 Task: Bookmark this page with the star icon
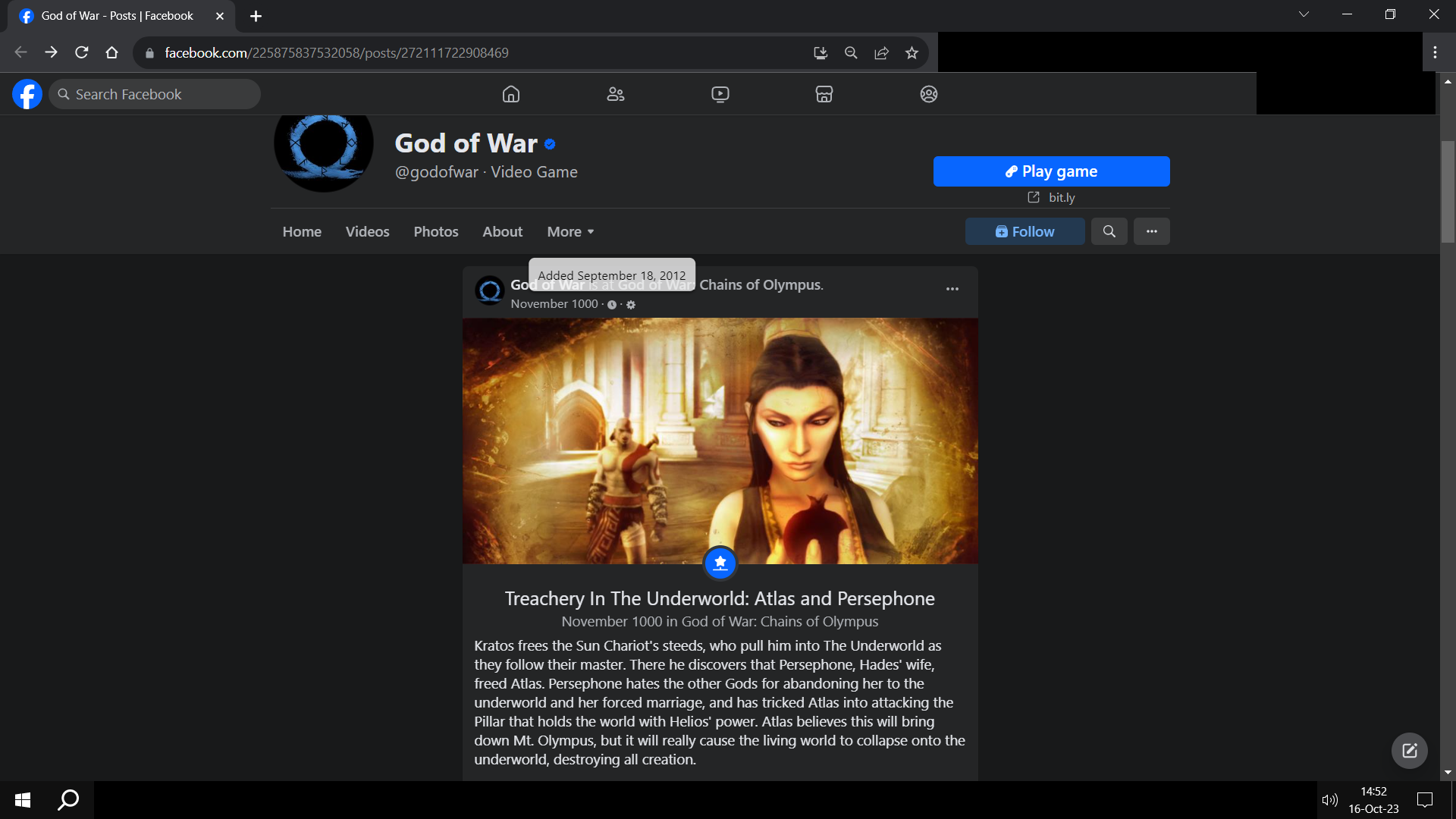pyautogui.click(x=912, y=53)
